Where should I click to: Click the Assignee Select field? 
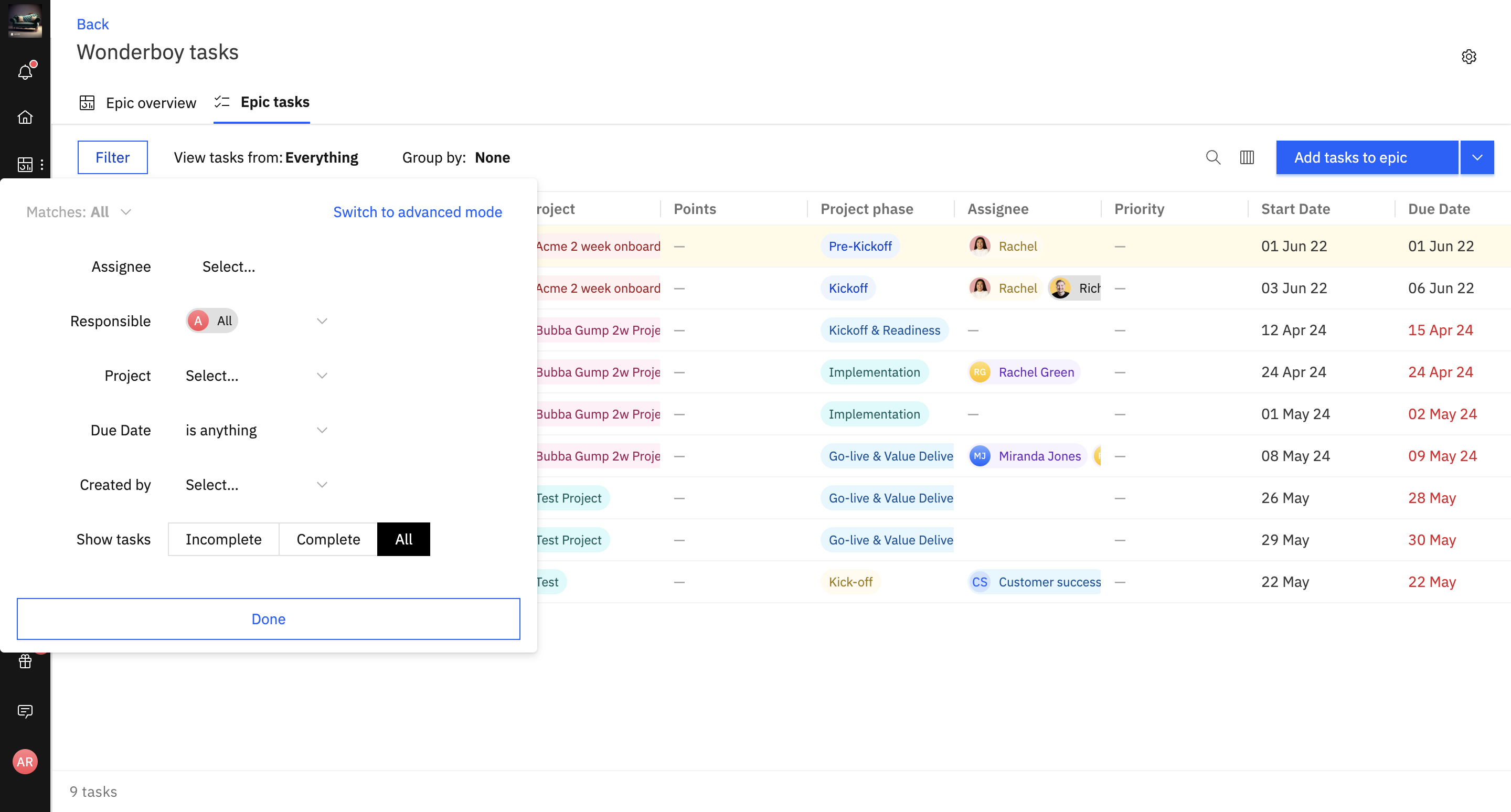pos(229,267)
